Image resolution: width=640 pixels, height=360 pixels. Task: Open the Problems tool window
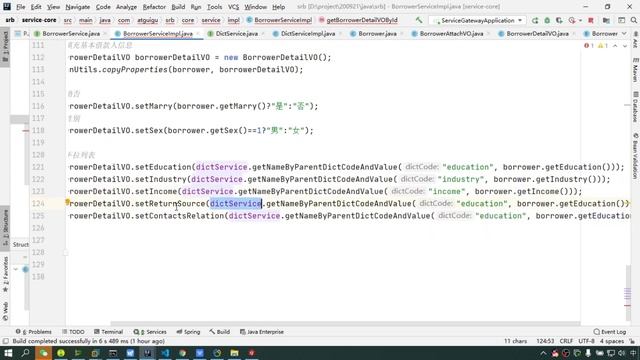33,332
